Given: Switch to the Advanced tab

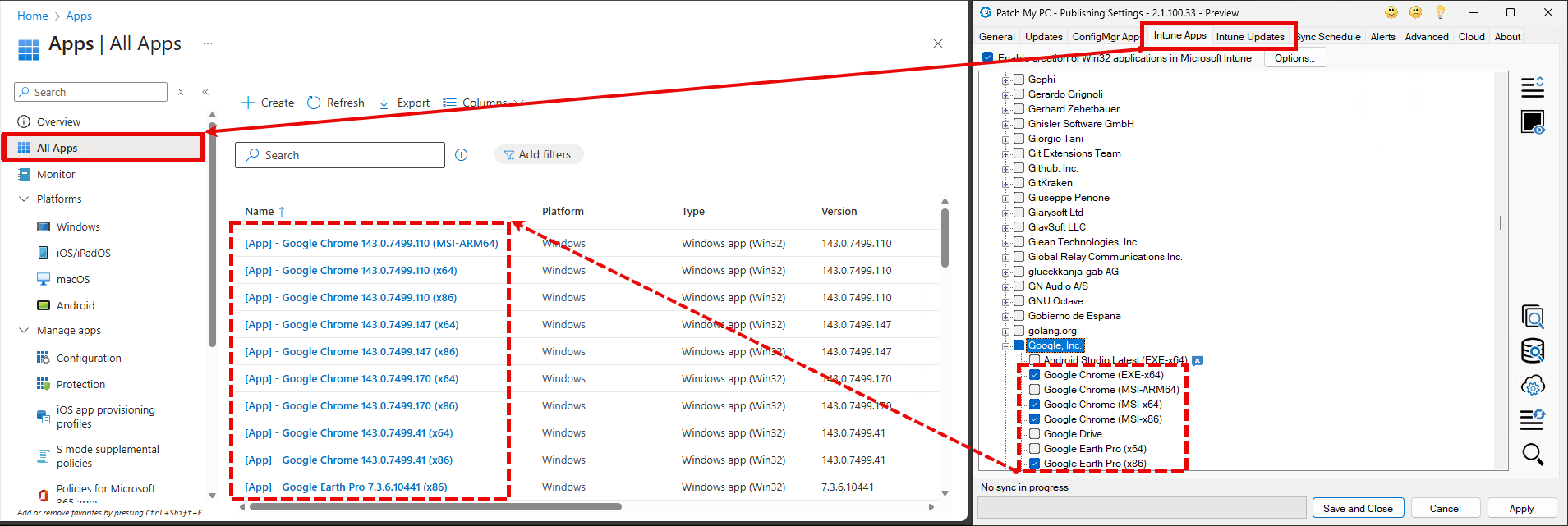Looking at the screenshot, I should (x=1427, y=36).
